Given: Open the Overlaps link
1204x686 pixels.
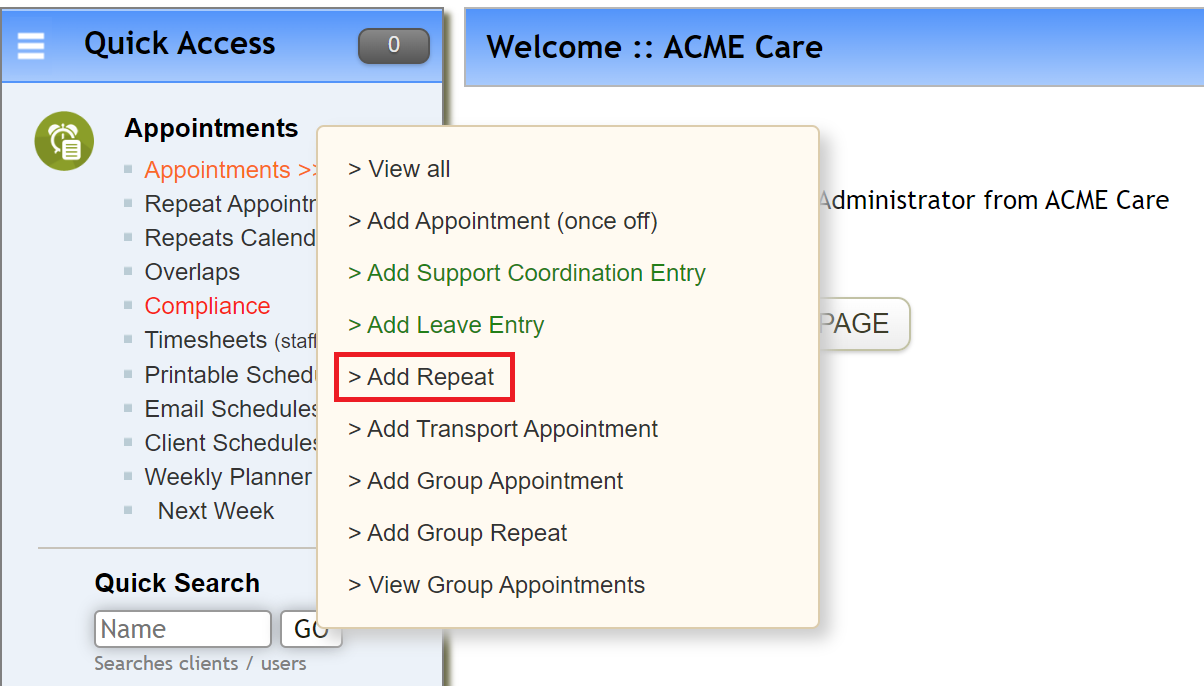Looking at the screenshot, I should (x=191, y=272).
